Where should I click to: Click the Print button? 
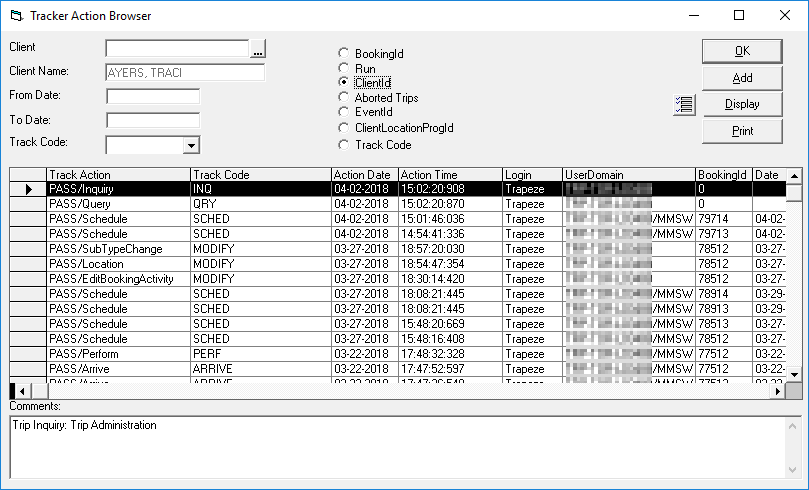742,131
